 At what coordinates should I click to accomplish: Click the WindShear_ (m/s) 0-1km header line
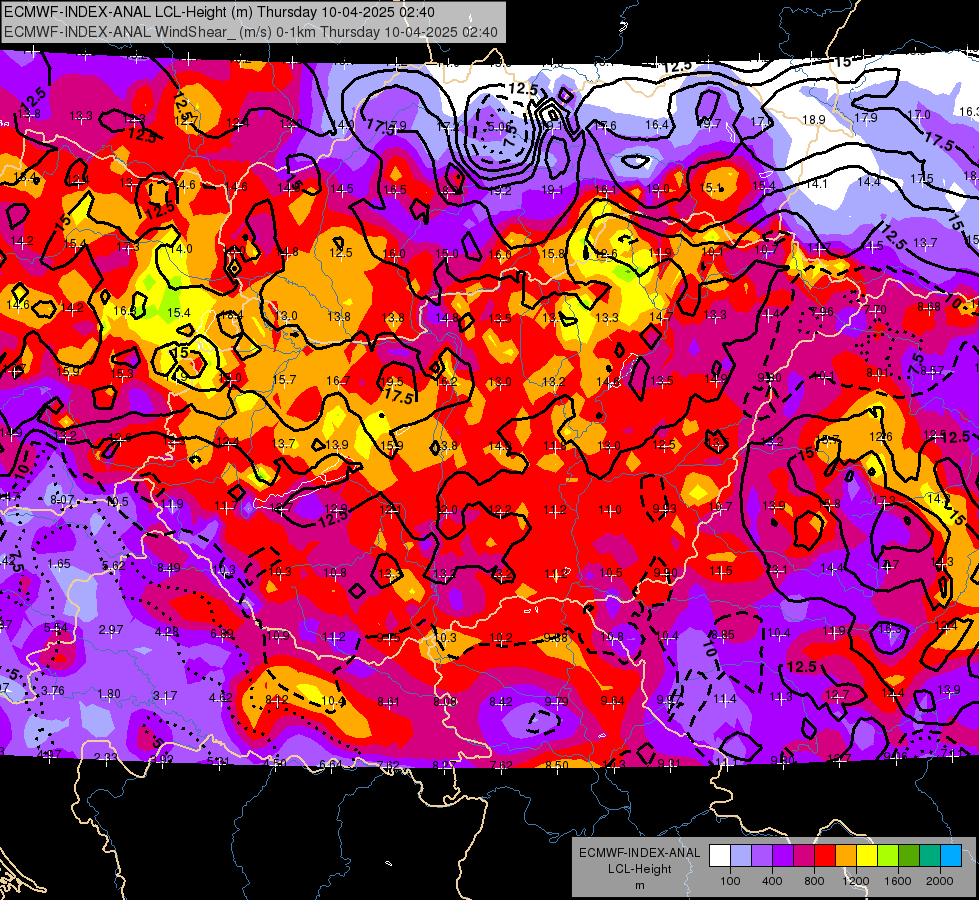tap(251, 32)
